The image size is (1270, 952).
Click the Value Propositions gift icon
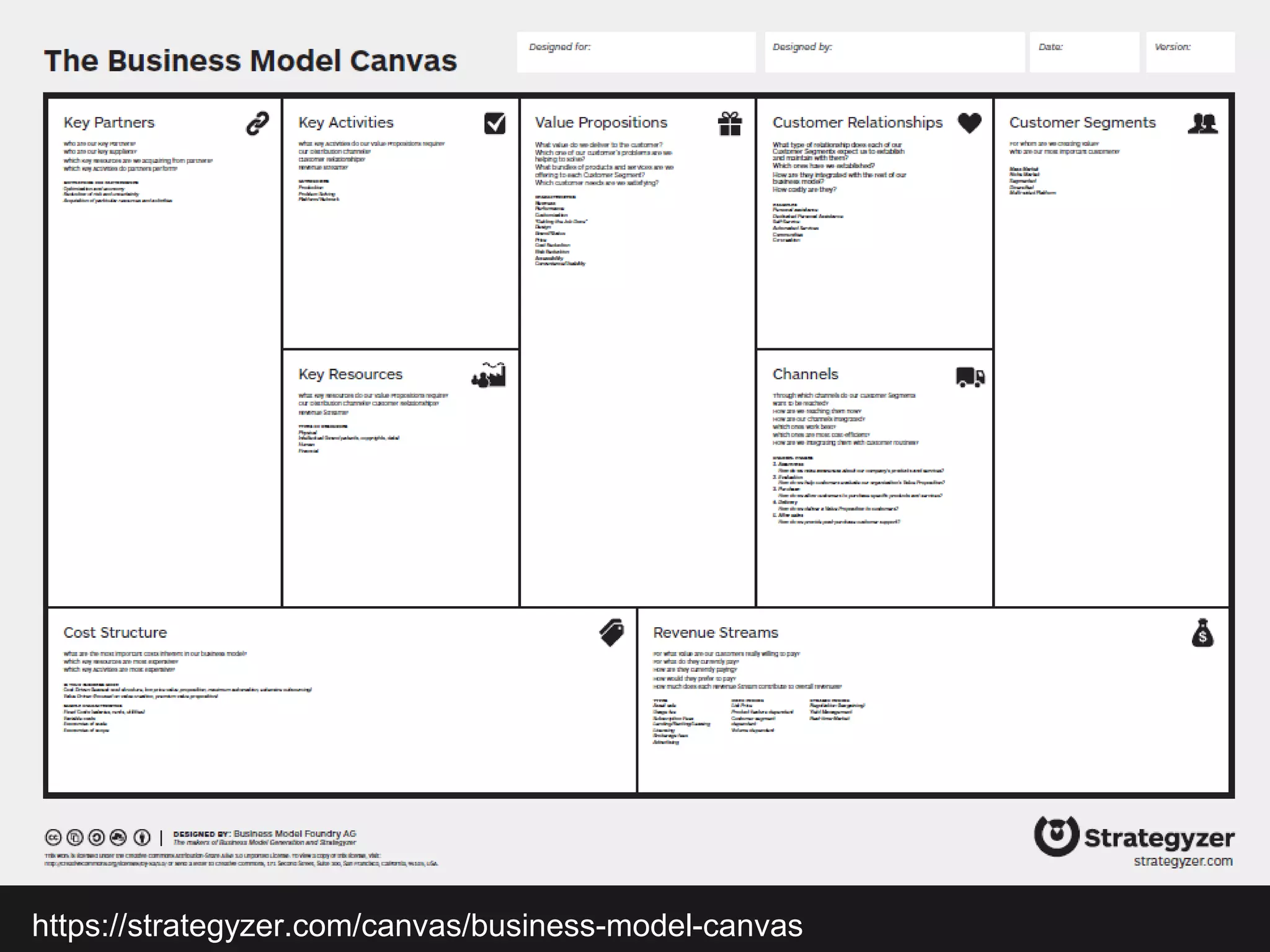pyautogui.click(x=730, y=123)
